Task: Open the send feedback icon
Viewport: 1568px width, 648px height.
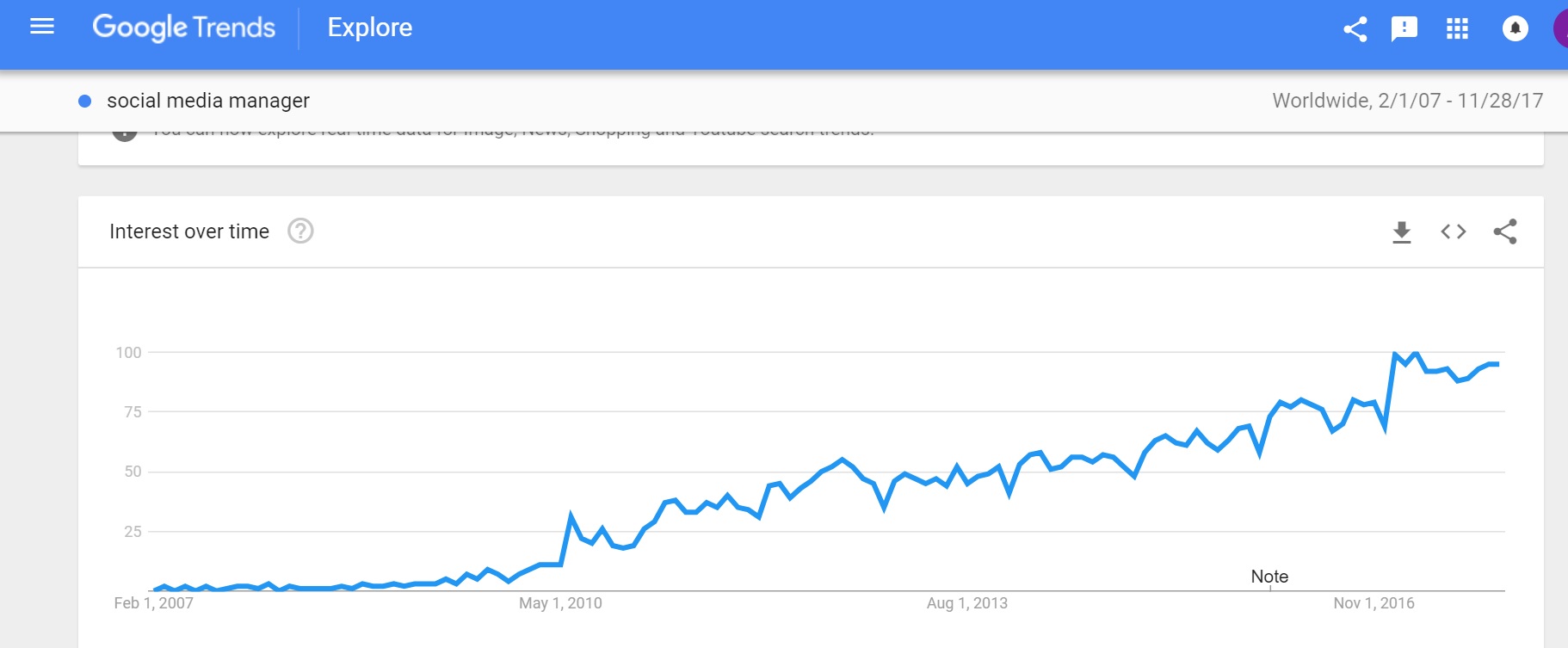Action: coord(1404,29)
